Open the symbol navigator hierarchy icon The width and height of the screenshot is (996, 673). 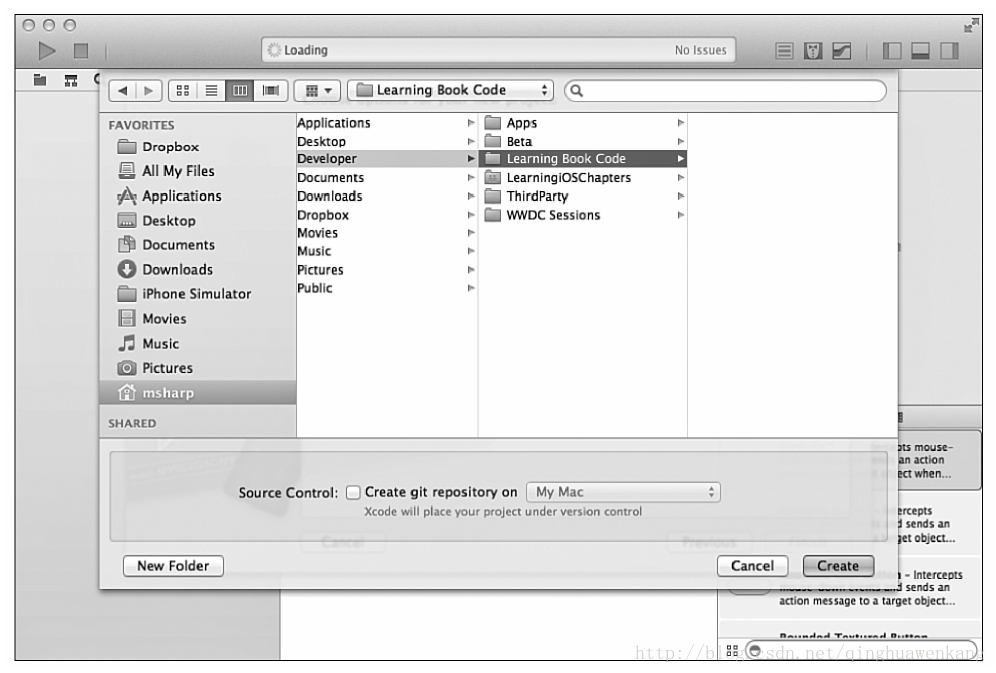71,79
